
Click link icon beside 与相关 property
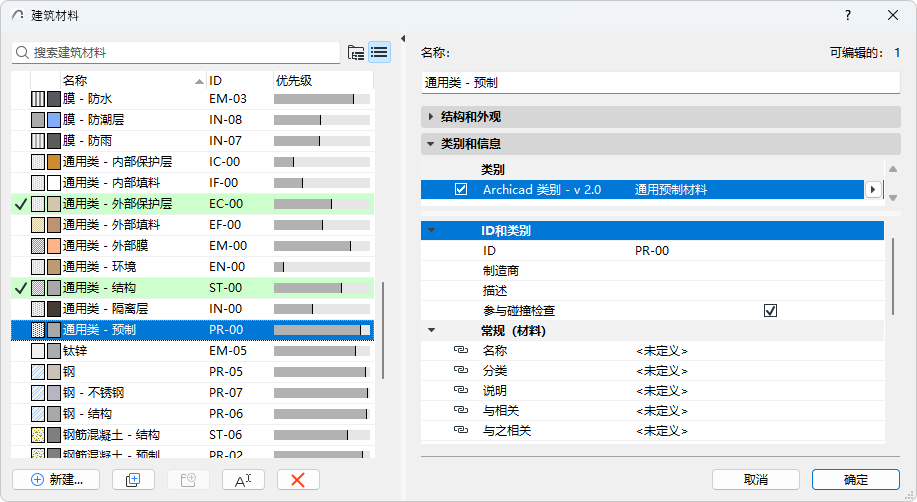tap(461, 410)
